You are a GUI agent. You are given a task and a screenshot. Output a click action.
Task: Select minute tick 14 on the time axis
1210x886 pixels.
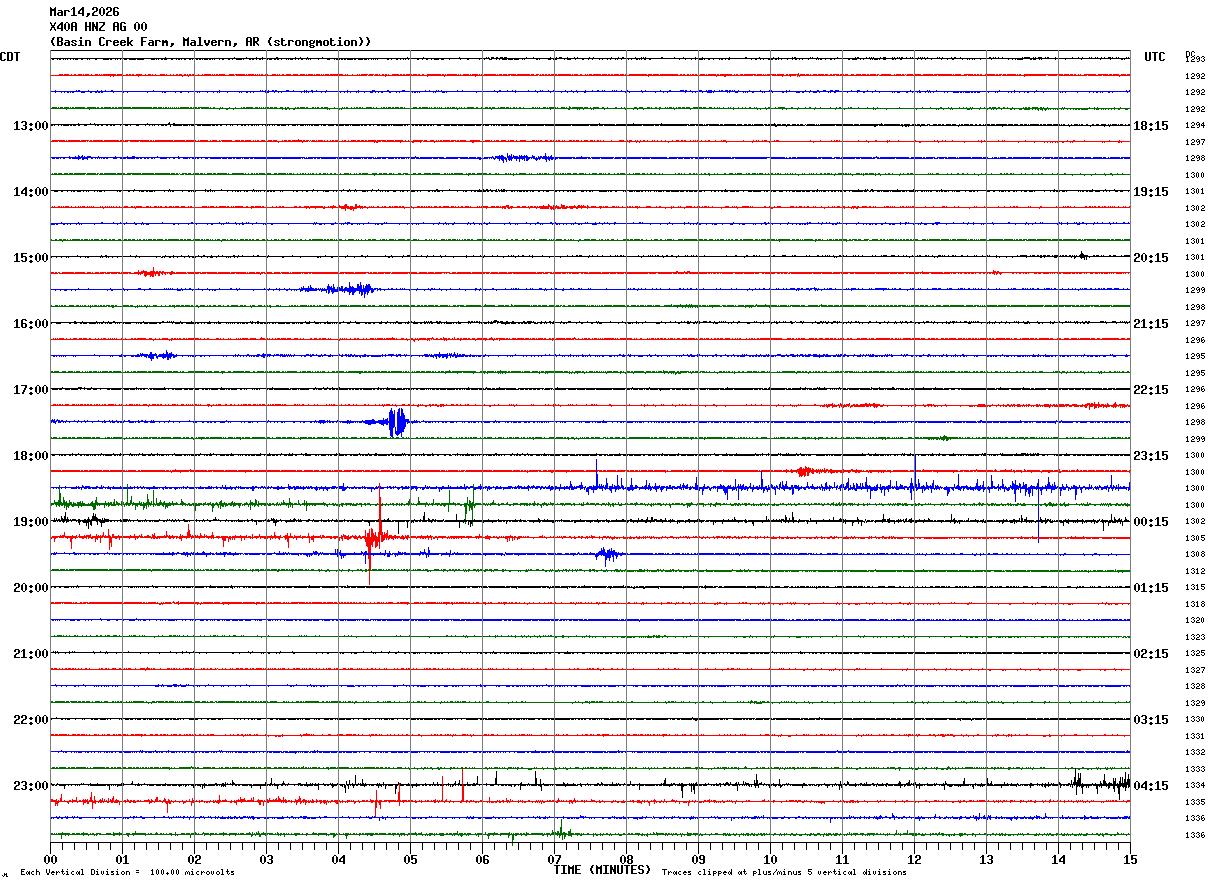point(1058,859)
